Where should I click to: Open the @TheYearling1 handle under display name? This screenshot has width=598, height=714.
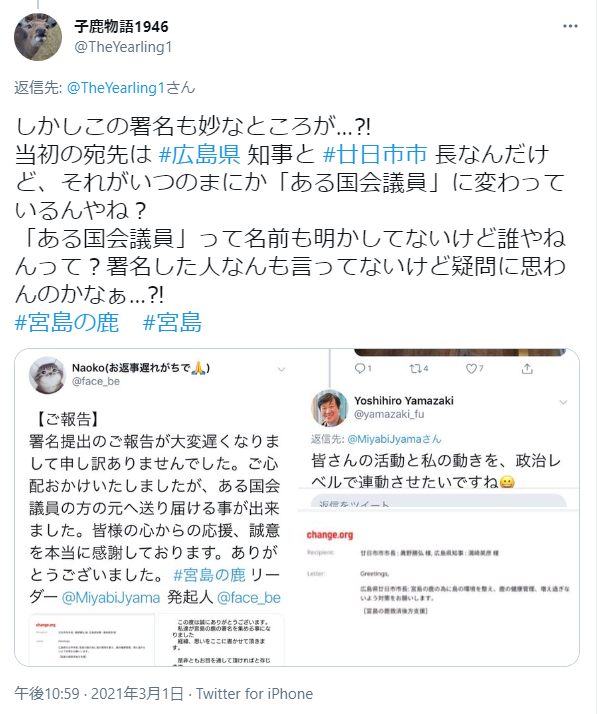click(123, 47)
